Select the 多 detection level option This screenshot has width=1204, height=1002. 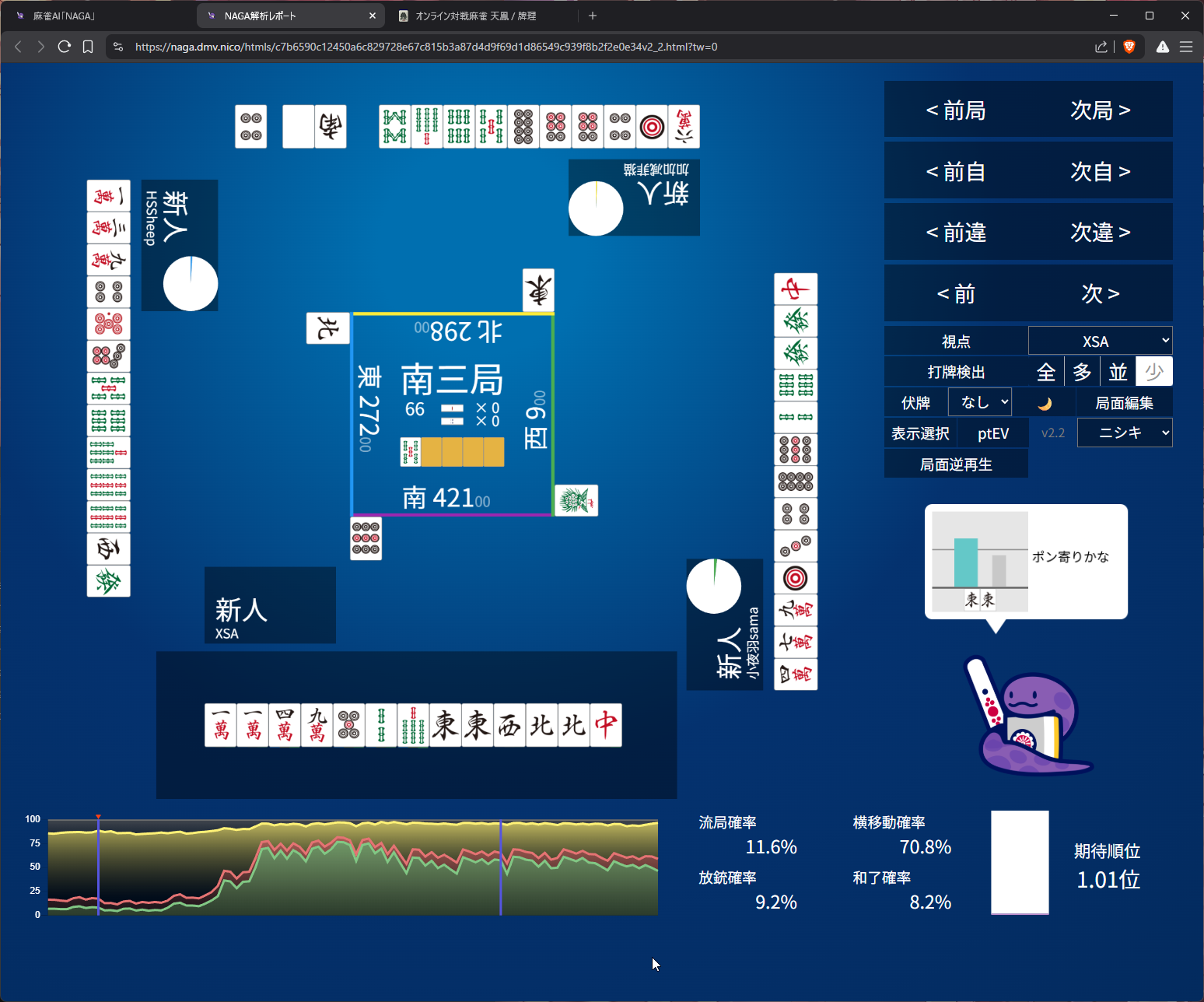click(1082, 372)
